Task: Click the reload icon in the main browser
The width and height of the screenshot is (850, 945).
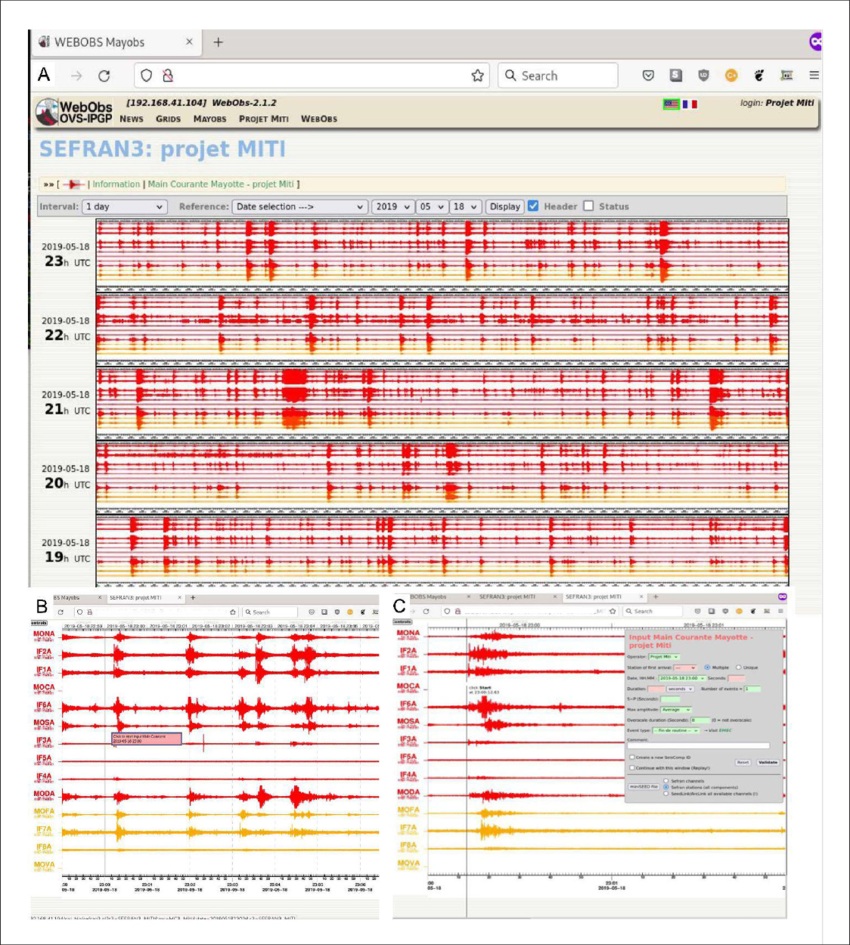Action: click(x=104, y=76)
